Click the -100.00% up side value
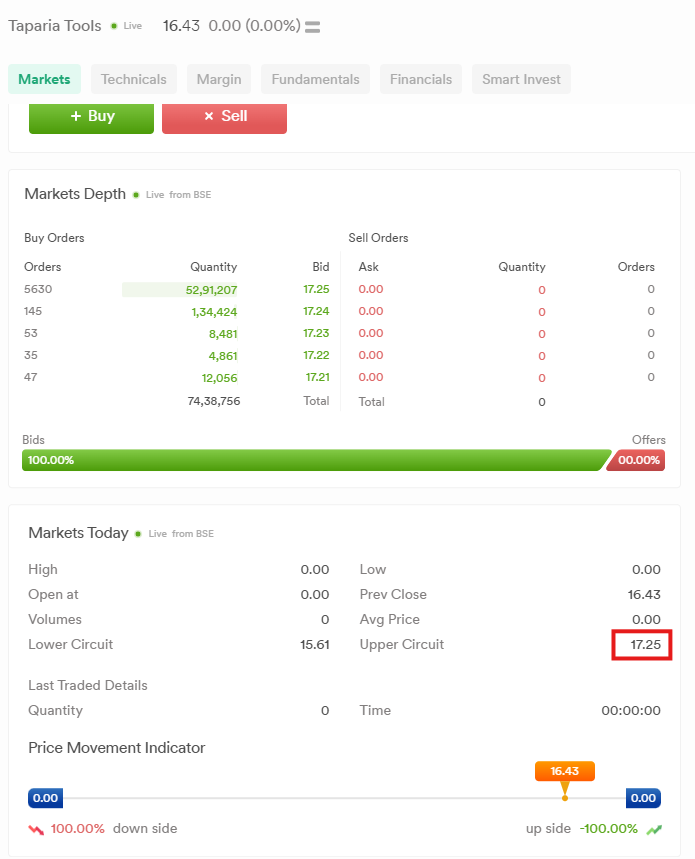Image resolution: width=695 pixels, height=859 pixels. pos(609,829)
